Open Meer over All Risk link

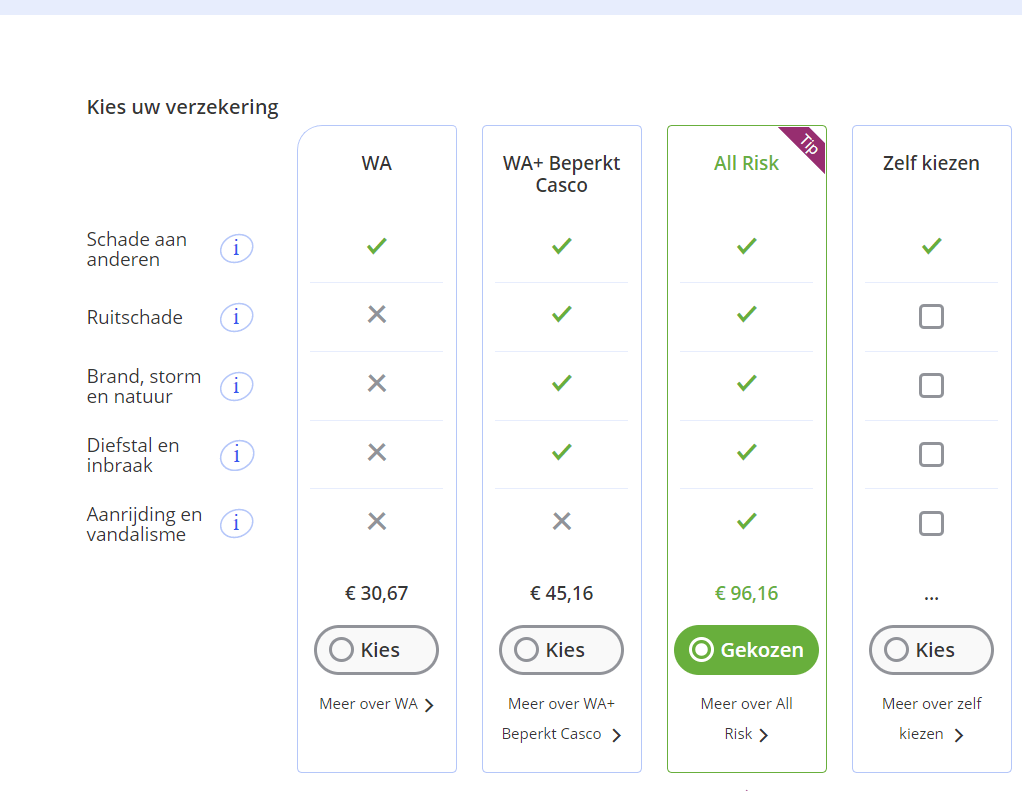[746, 719]
